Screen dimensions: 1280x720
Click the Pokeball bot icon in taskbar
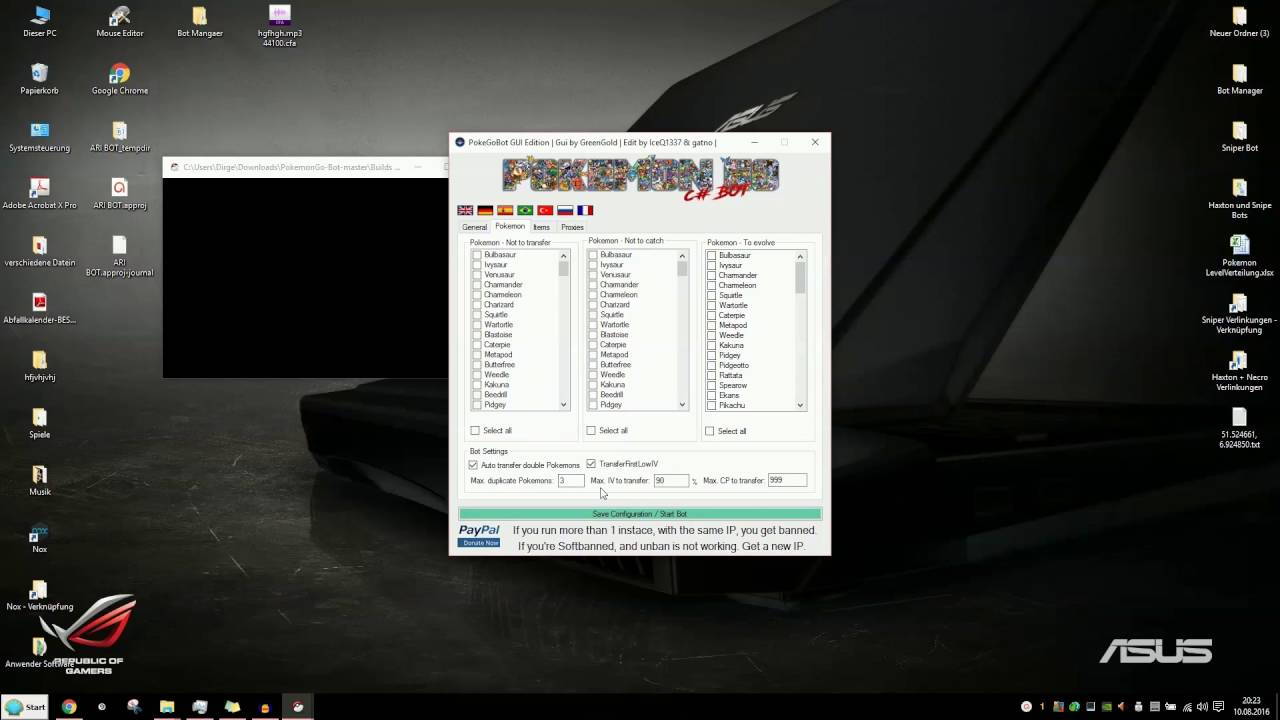297,707
